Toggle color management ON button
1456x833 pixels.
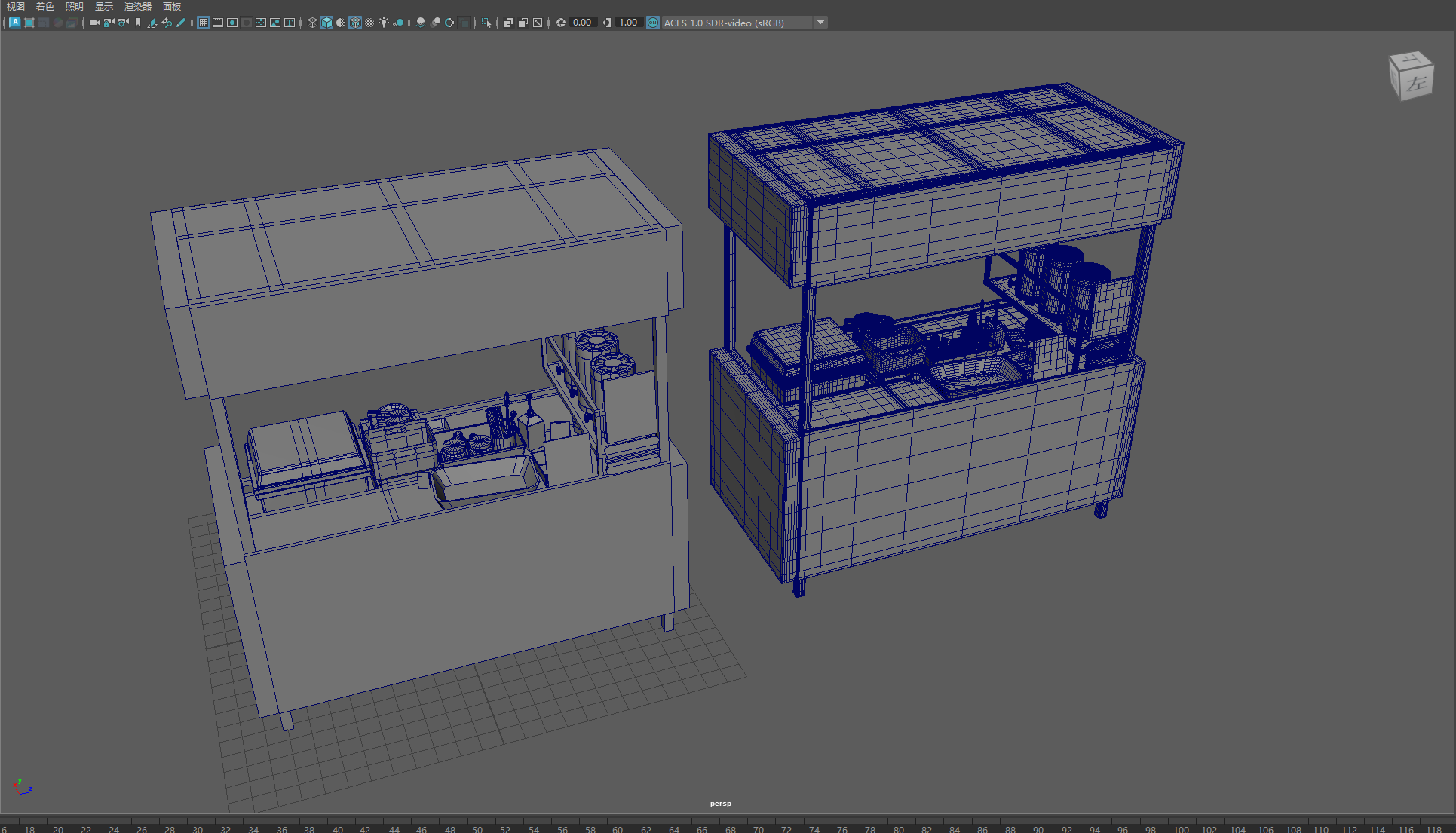[x=653, y=23]
